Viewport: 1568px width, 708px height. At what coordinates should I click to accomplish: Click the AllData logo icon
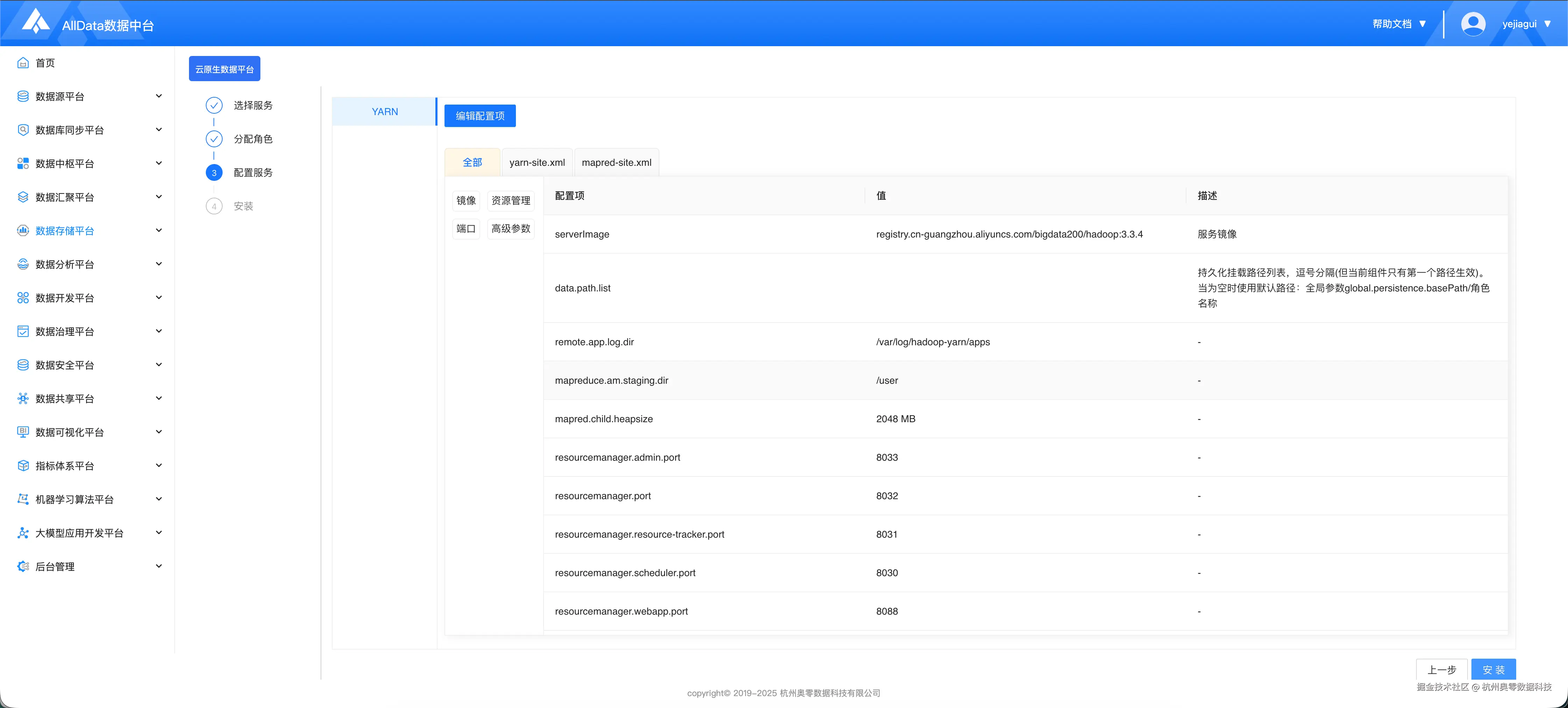click(35, 22)
